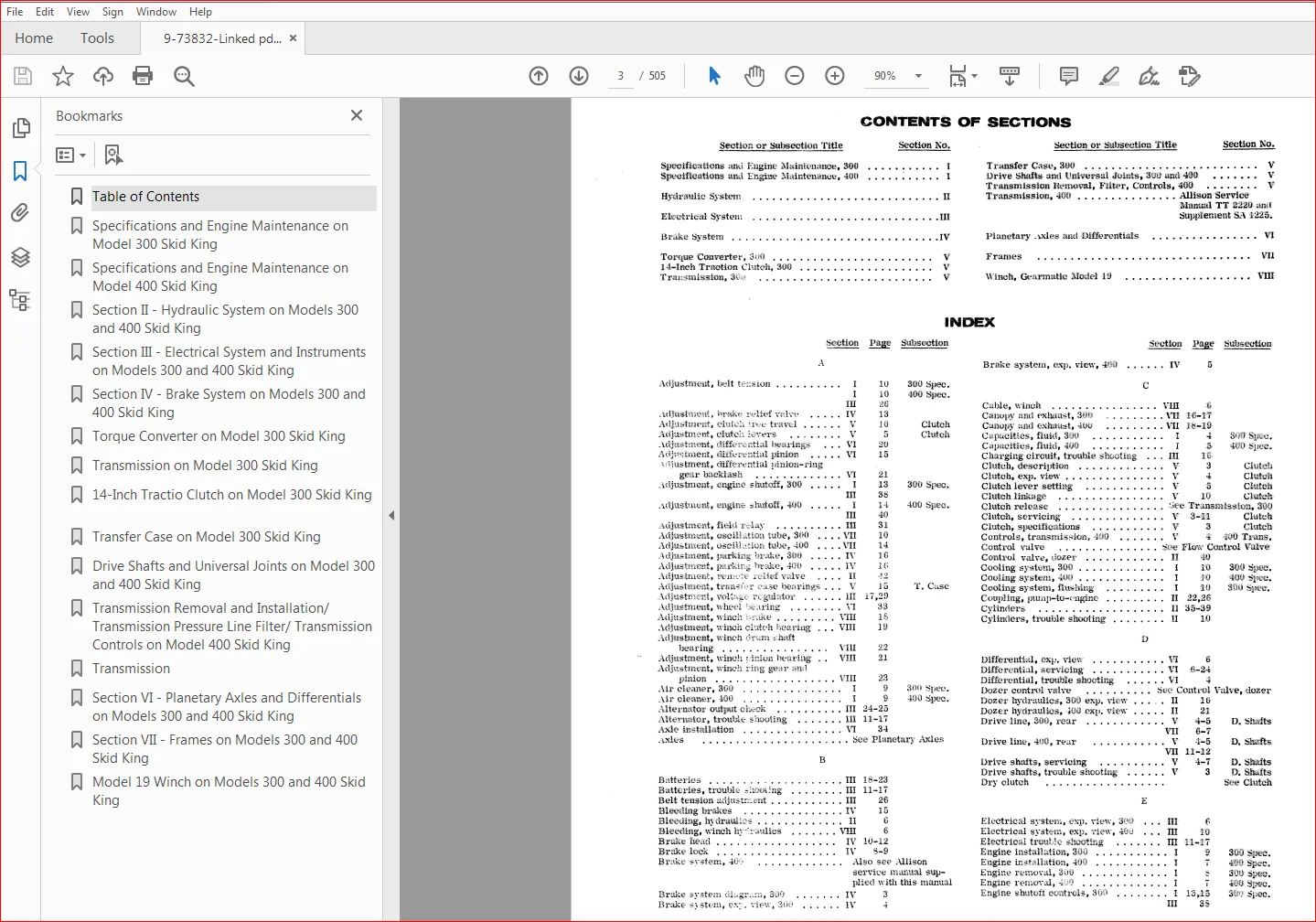The height and width of the screenshot is (922, 1316).
Task: Click the Winch, Gearmatic Model 19 entry
Action: point(1130,276)
